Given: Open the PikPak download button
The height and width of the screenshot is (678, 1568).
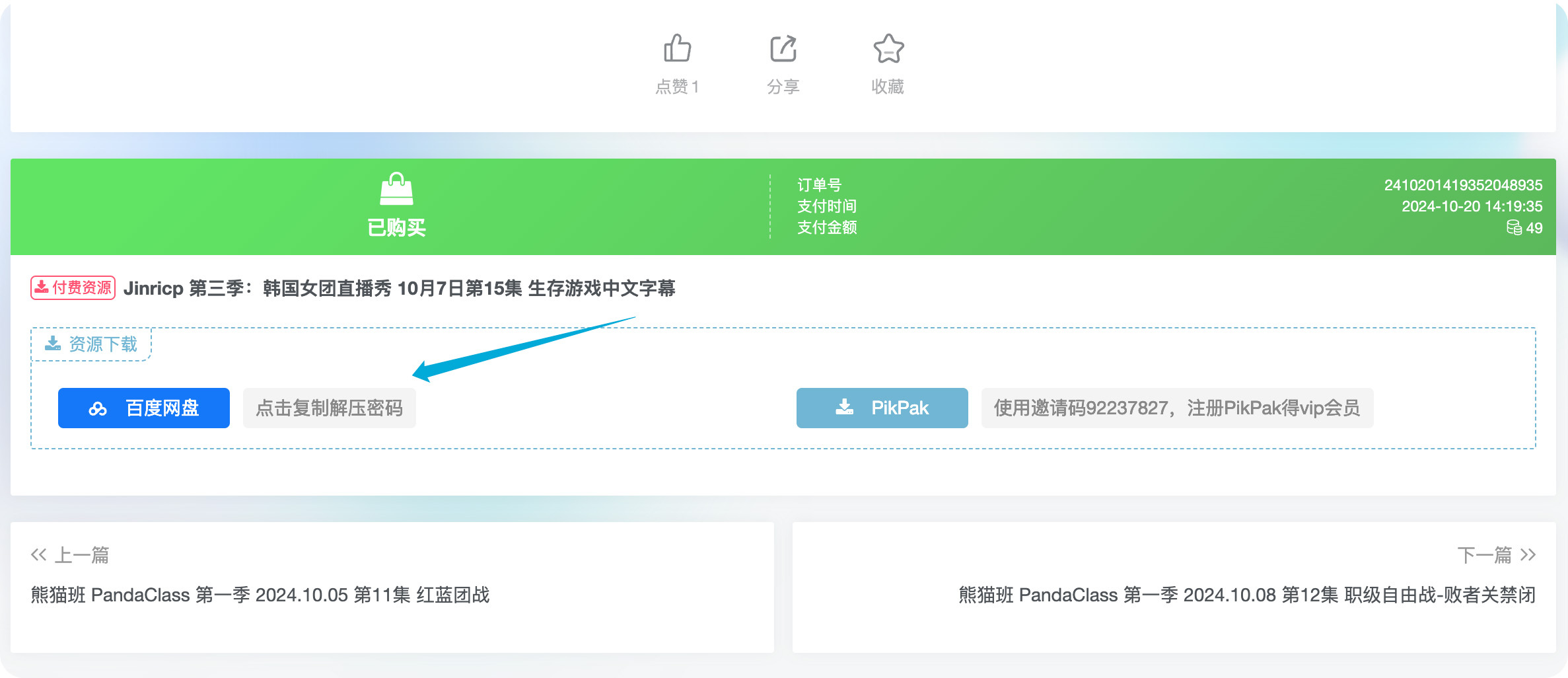Looking at the screenshot, I should [882, 408].
